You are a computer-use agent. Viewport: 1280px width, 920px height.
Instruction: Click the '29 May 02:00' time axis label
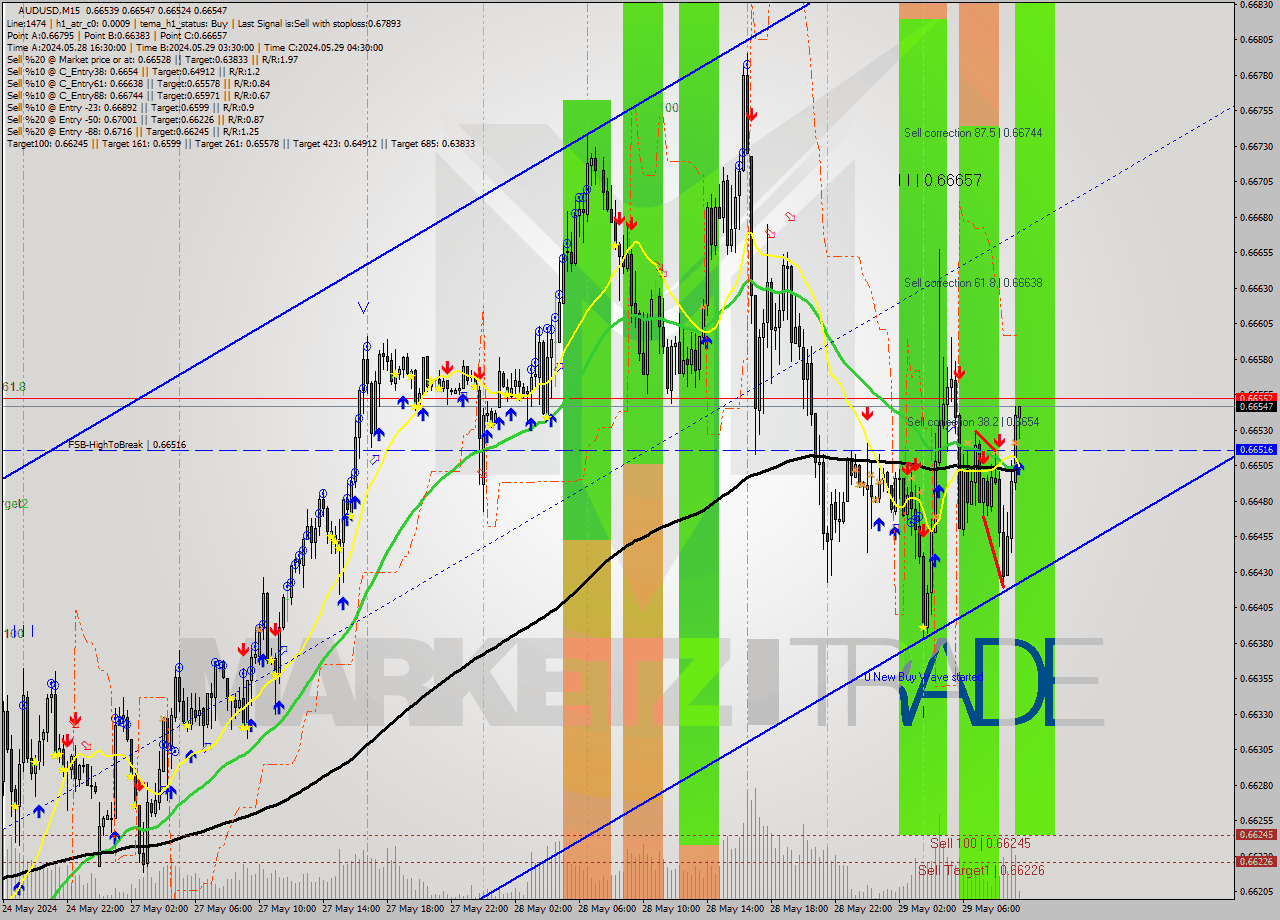tap(929, 909)
